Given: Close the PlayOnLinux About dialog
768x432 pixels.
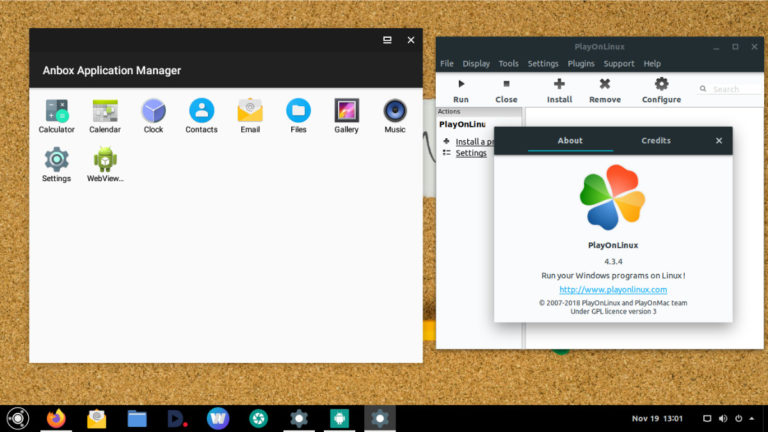Looking at the screenshot, I should click(719, 141).
